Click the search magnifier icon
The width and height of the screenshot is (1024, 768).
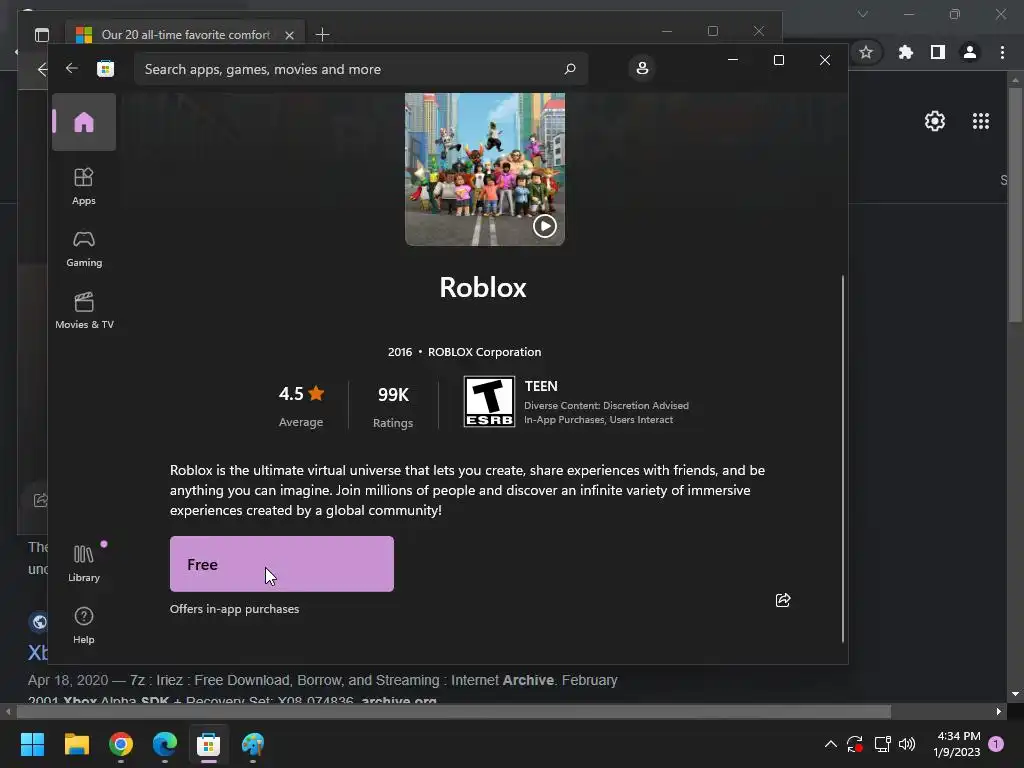(x=570, y=69)
